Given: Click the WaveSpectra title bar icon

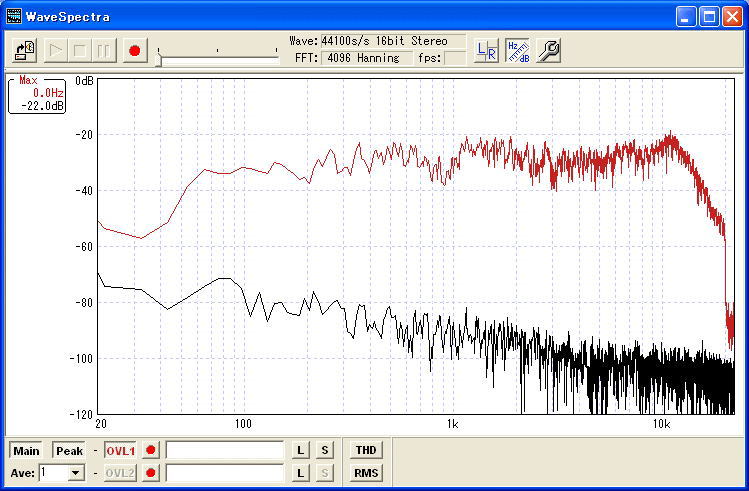Looking at the screenshot, I should 14,16.
